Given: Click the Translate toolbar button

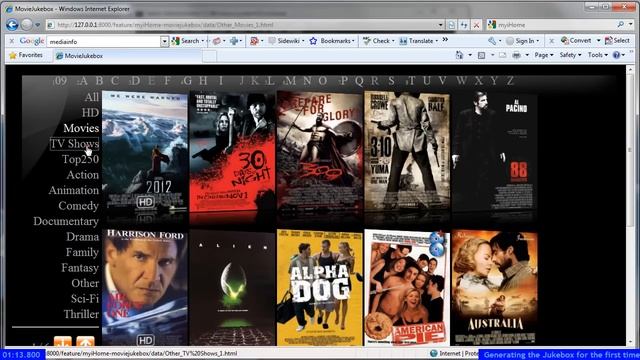Looking at the screenshot, I should pos(418,41).
